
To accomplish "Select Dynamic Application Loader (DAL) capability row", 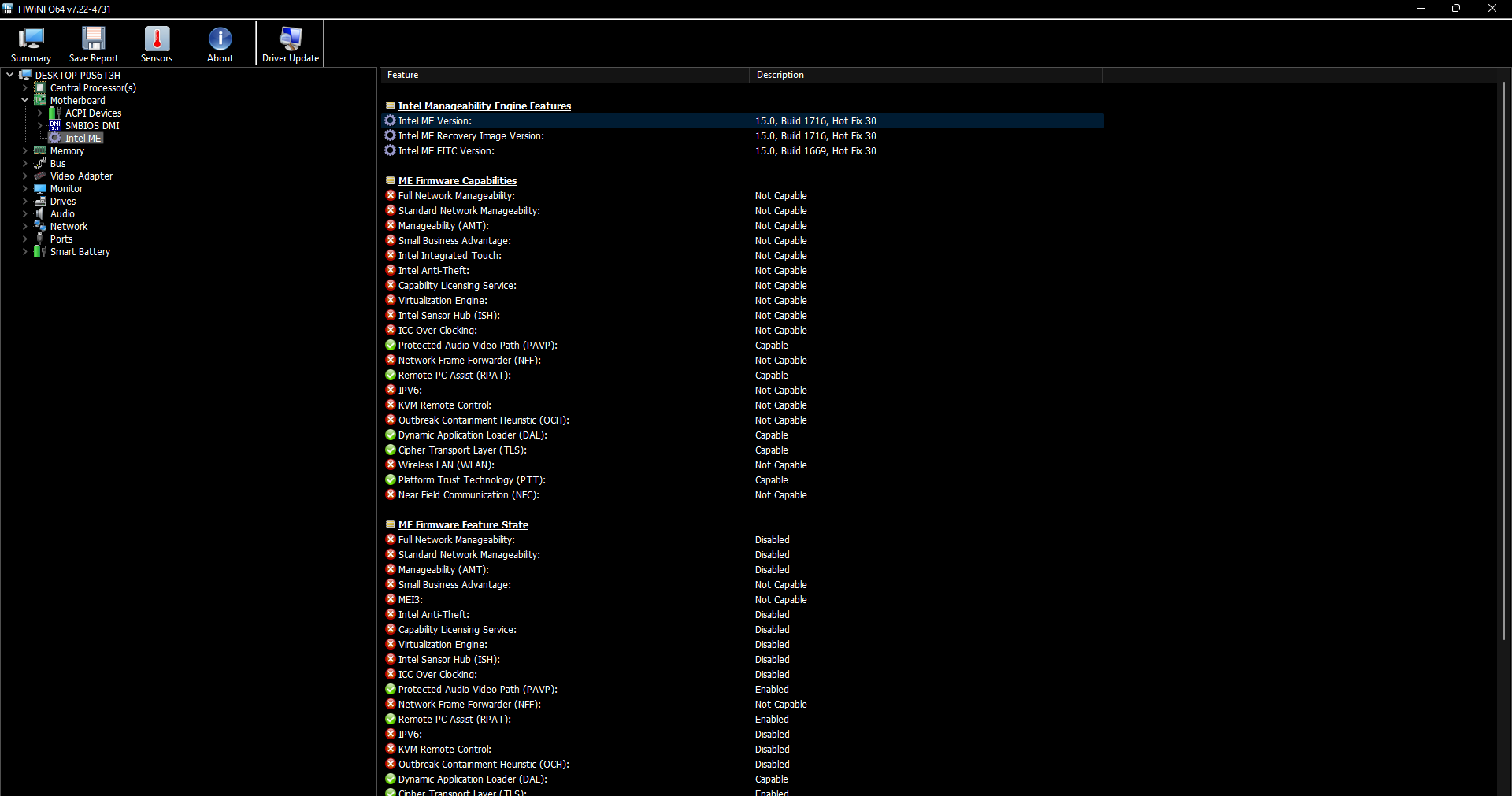I will [743, 435].
